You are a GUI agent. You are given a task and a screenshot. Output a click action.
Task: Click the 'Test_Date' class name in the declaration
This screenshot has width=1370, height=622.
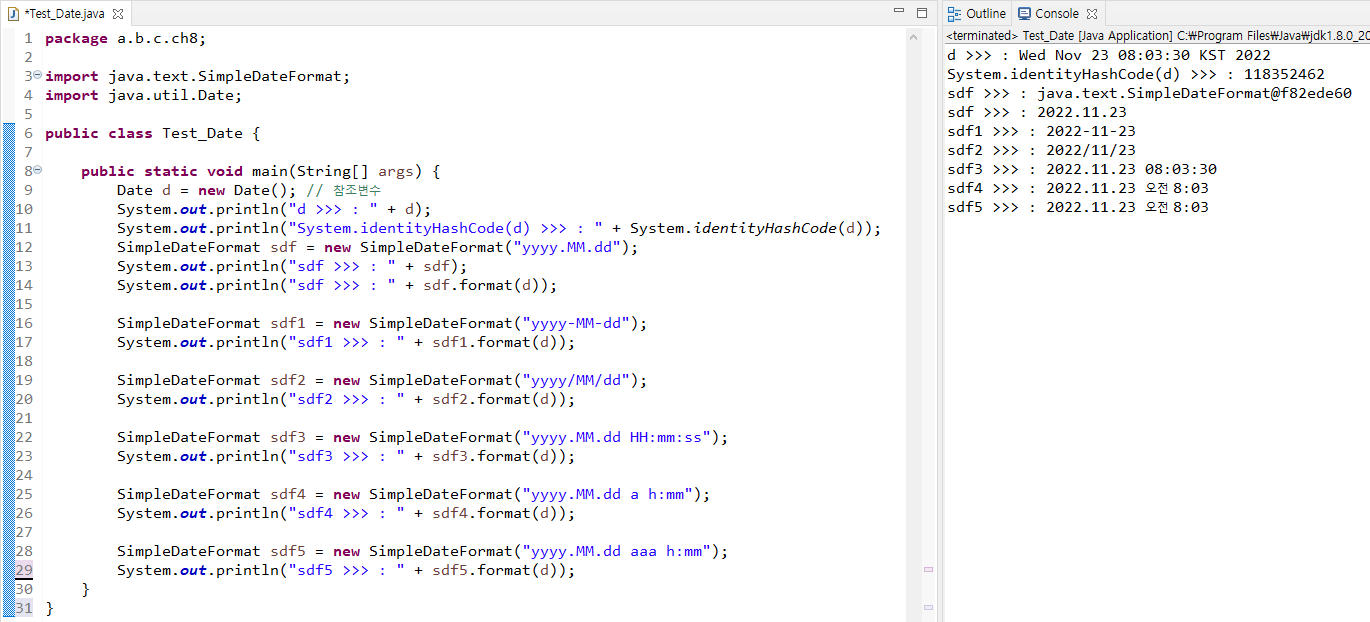(x=203, y=133)
